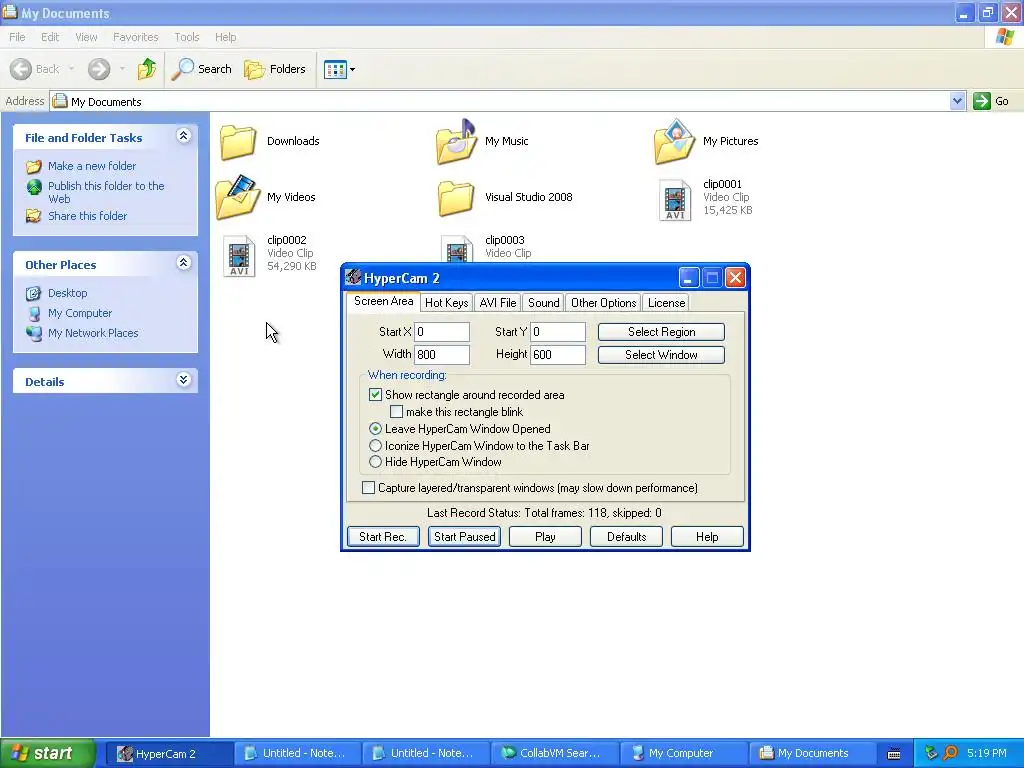Click the magnifier tray icon
This screenshot has width=1024, height=768.
point(951,753)
